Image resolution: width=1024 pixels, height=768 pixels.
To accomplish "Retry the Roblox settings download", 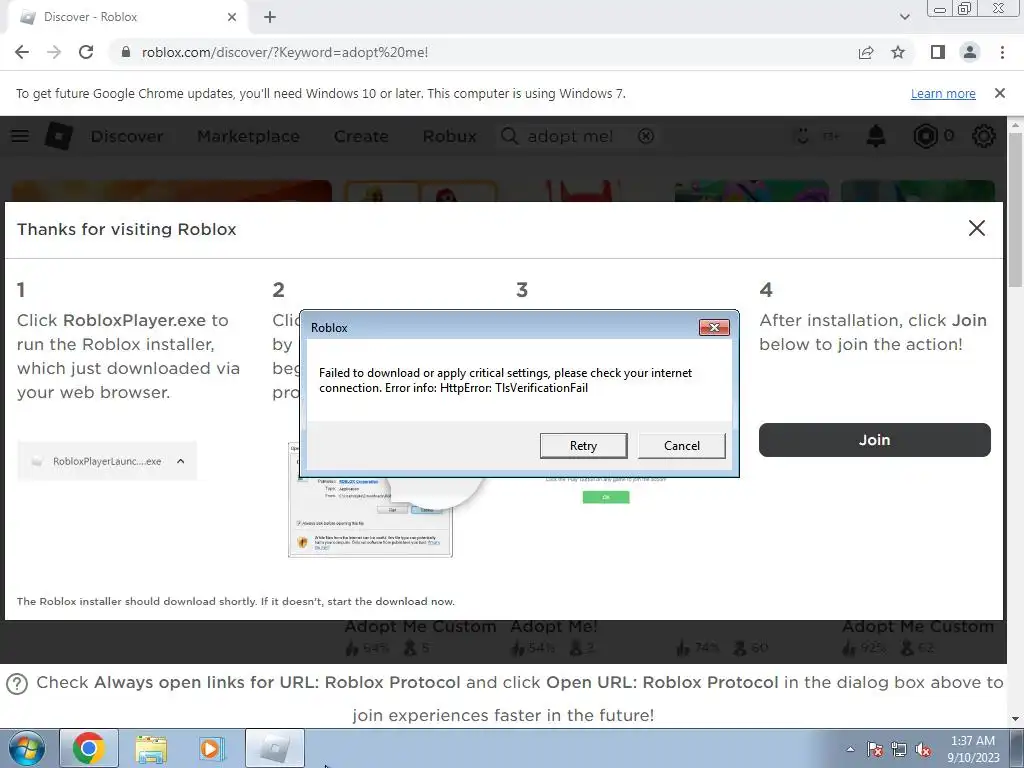I will [583, 445].
